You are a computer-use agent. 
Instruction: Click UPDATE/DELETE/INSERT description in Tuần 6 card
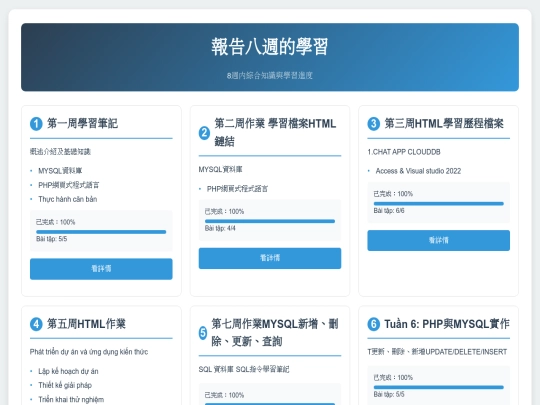437,352
